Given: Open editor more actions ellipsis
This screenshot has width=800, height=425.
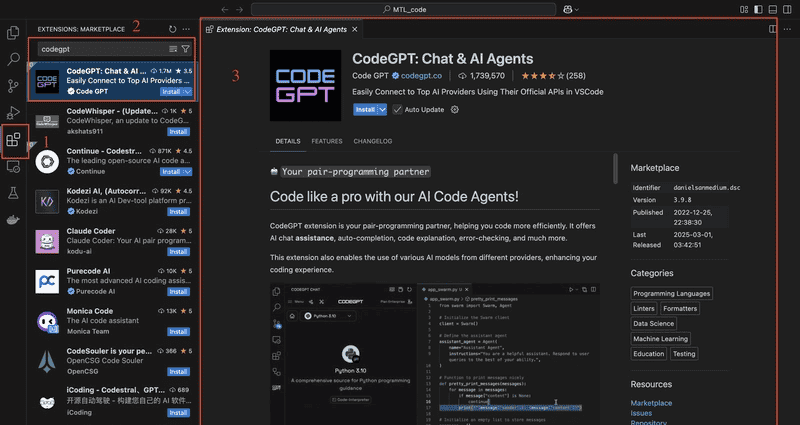Looking at the screenshot, I should pyautogui.click(x=787, y=29).
